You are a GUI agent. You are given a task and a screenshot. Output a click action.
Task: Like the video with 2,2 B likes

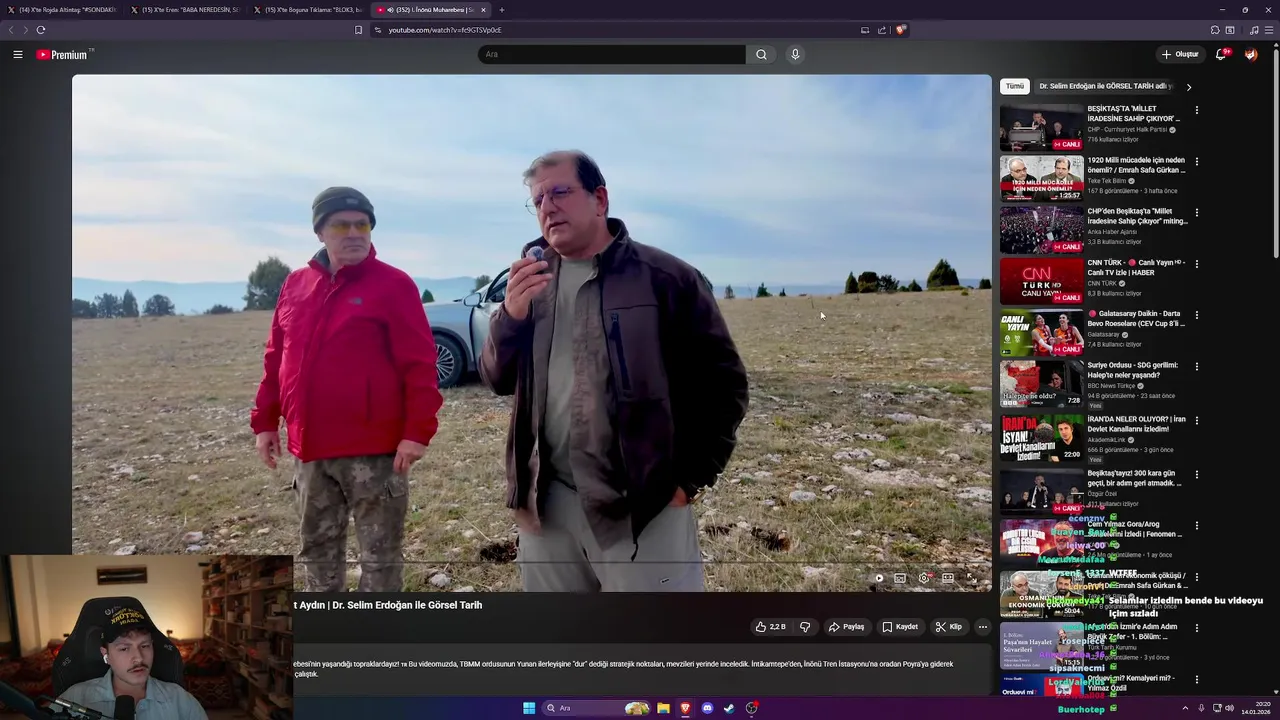coord(771,627)
